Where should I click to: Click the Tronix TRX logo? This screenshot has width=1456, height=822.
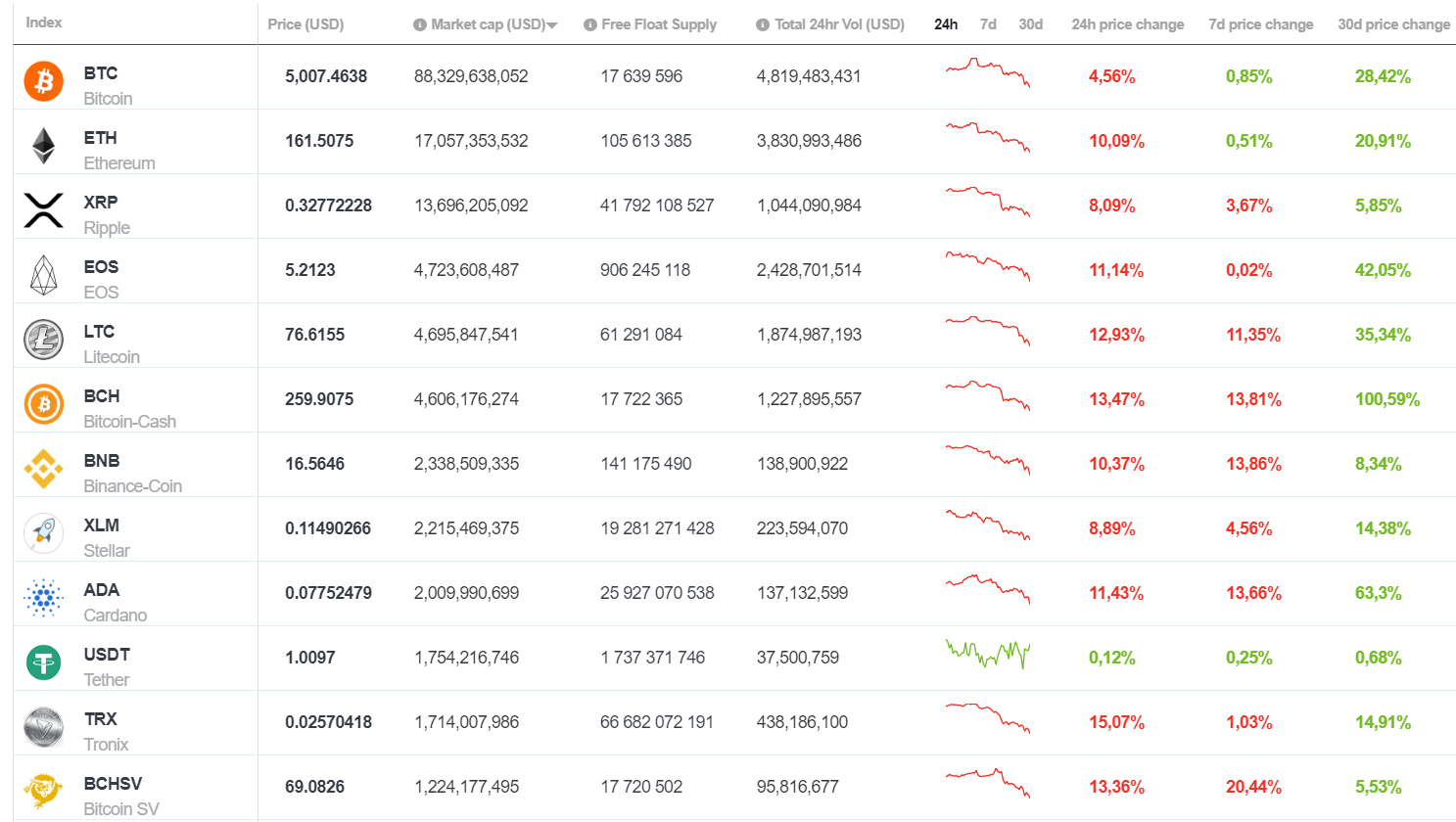point(44,727)
